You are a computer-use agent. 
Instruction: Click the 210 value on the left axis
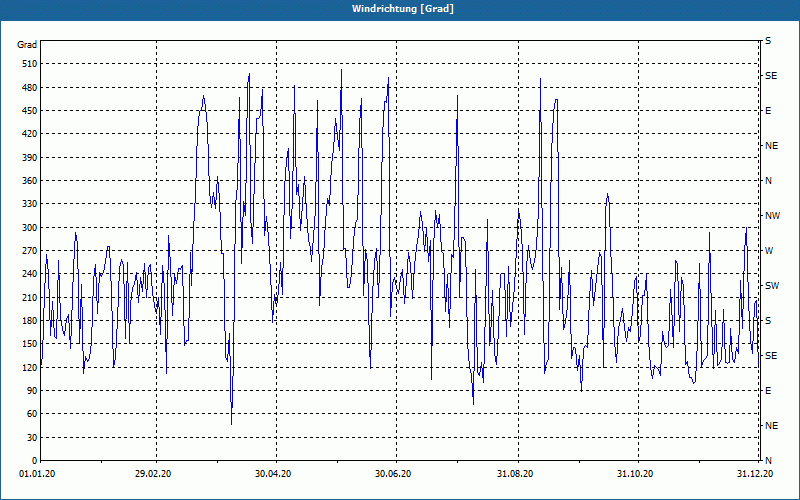click(x=31, y=297)
